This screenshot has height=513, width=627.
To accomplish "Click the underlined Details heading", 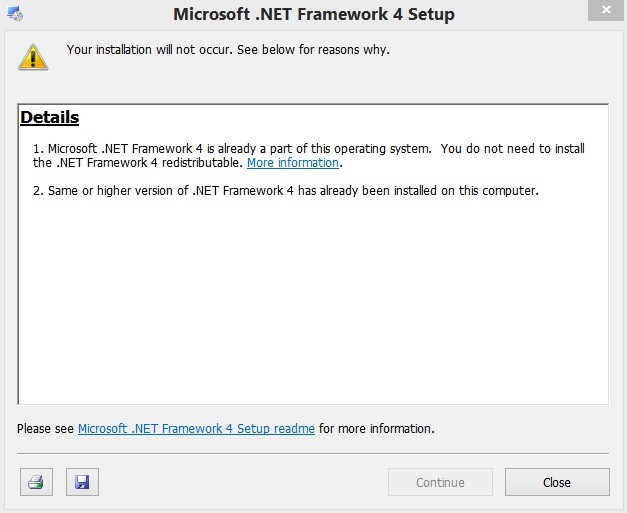I will 49,118.
